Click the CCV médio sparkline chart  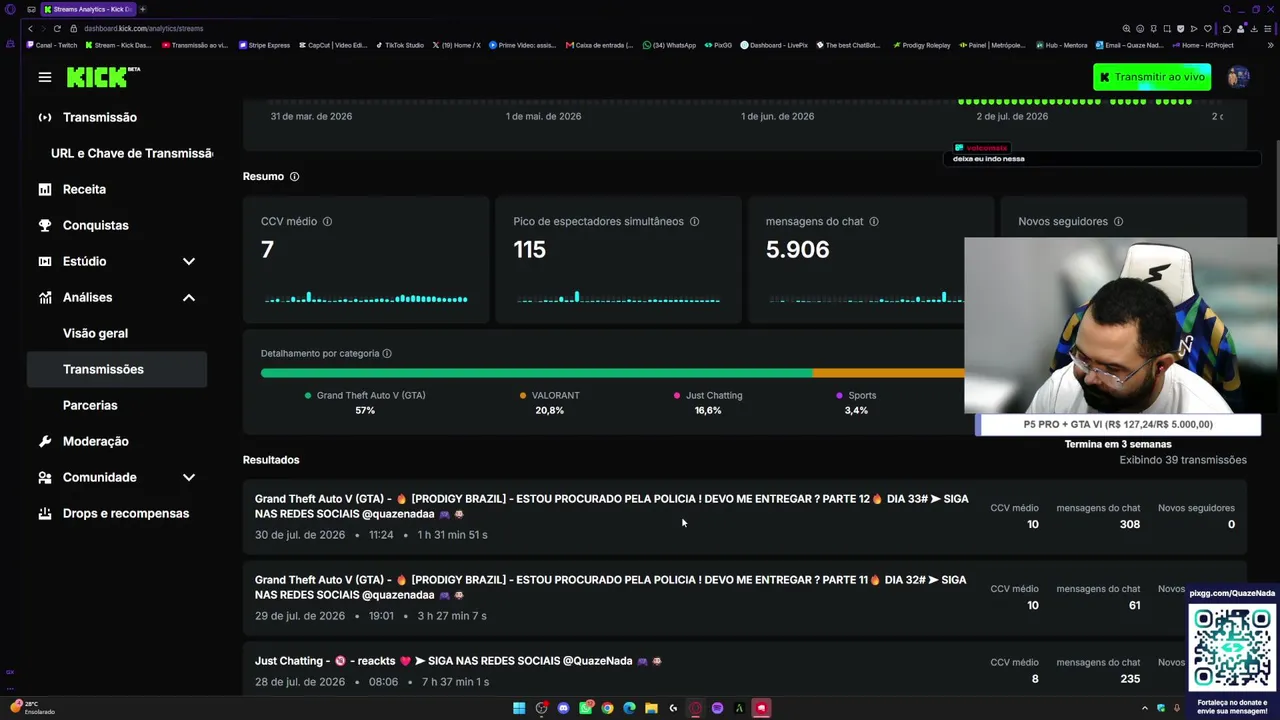(366, 296)
